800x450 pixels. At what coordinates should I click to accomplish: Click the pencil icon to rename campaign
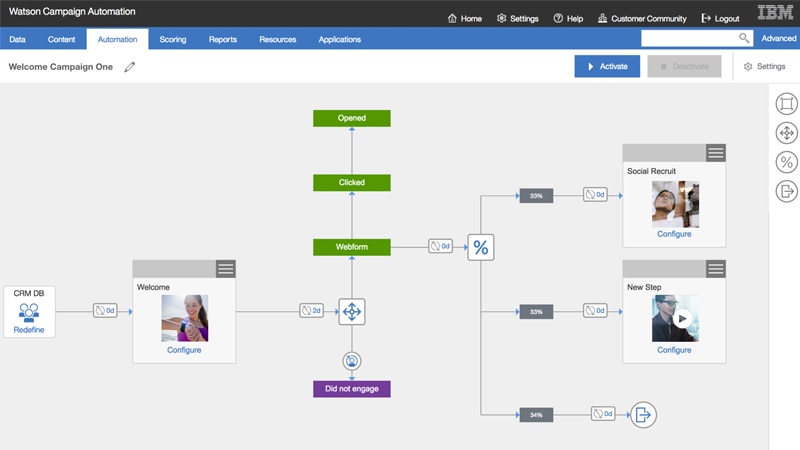130,67
